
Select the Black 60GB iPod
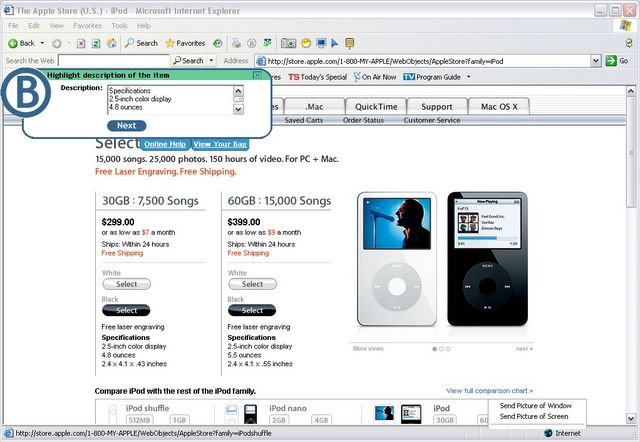pos(252,310)
